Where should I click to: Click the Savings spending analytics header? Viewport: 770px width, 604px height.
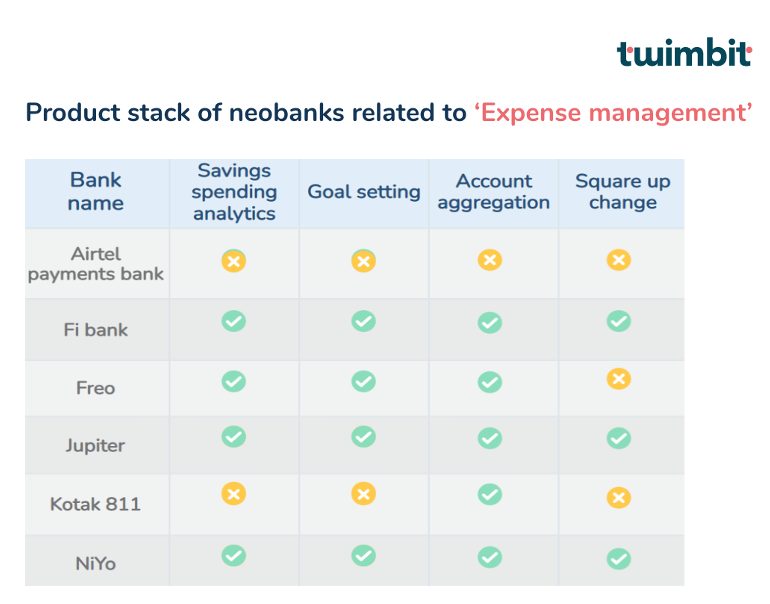coord(234,192)
